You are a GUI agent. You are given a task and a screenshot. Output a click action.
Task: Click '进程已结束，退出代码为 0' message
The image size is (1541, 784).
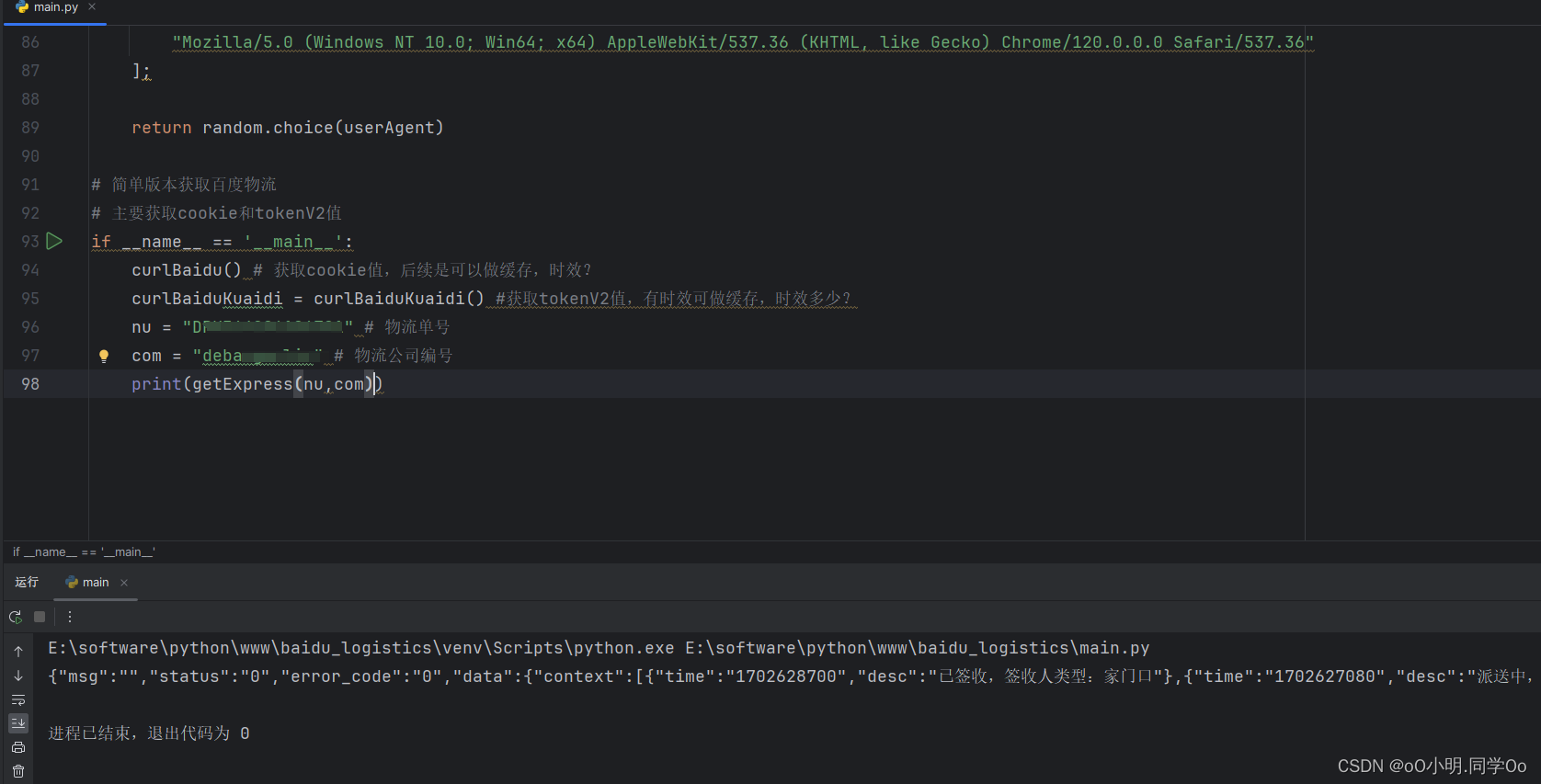tap(149, 733)
